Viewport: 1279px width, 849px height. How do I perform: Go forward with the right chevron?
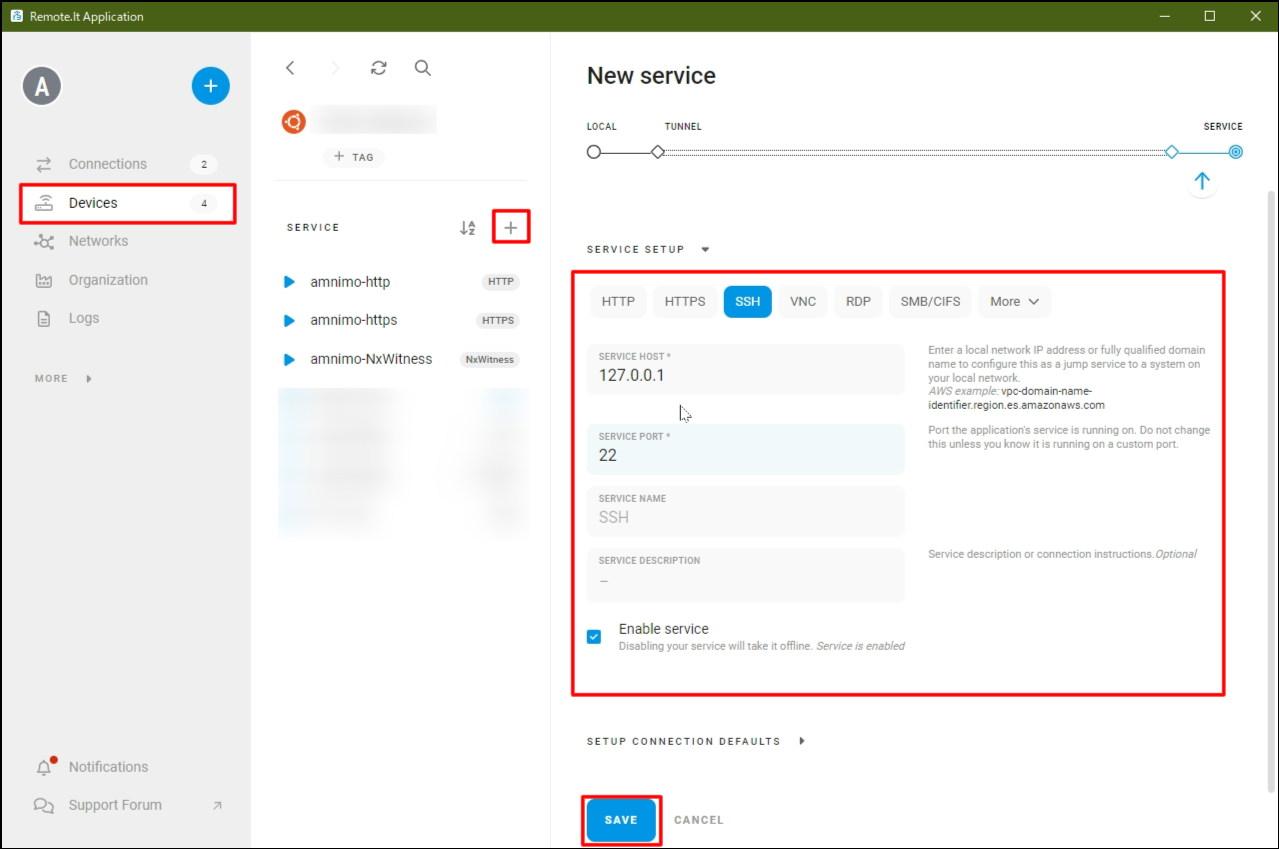click(335, 68)
